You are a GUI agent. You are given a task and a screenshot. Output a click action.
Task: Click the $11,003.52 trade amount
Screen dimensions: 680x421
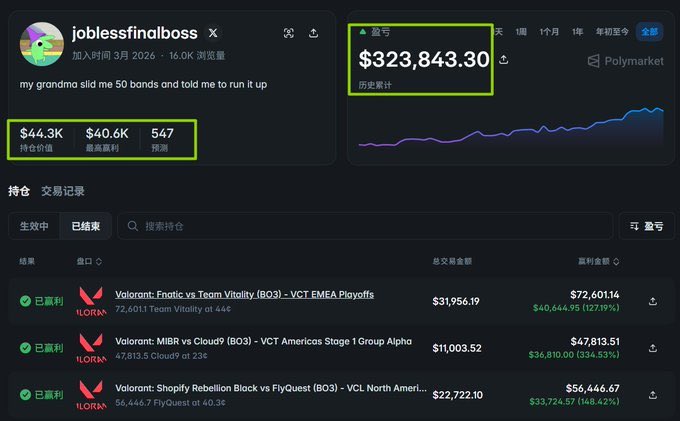(457, 348)
